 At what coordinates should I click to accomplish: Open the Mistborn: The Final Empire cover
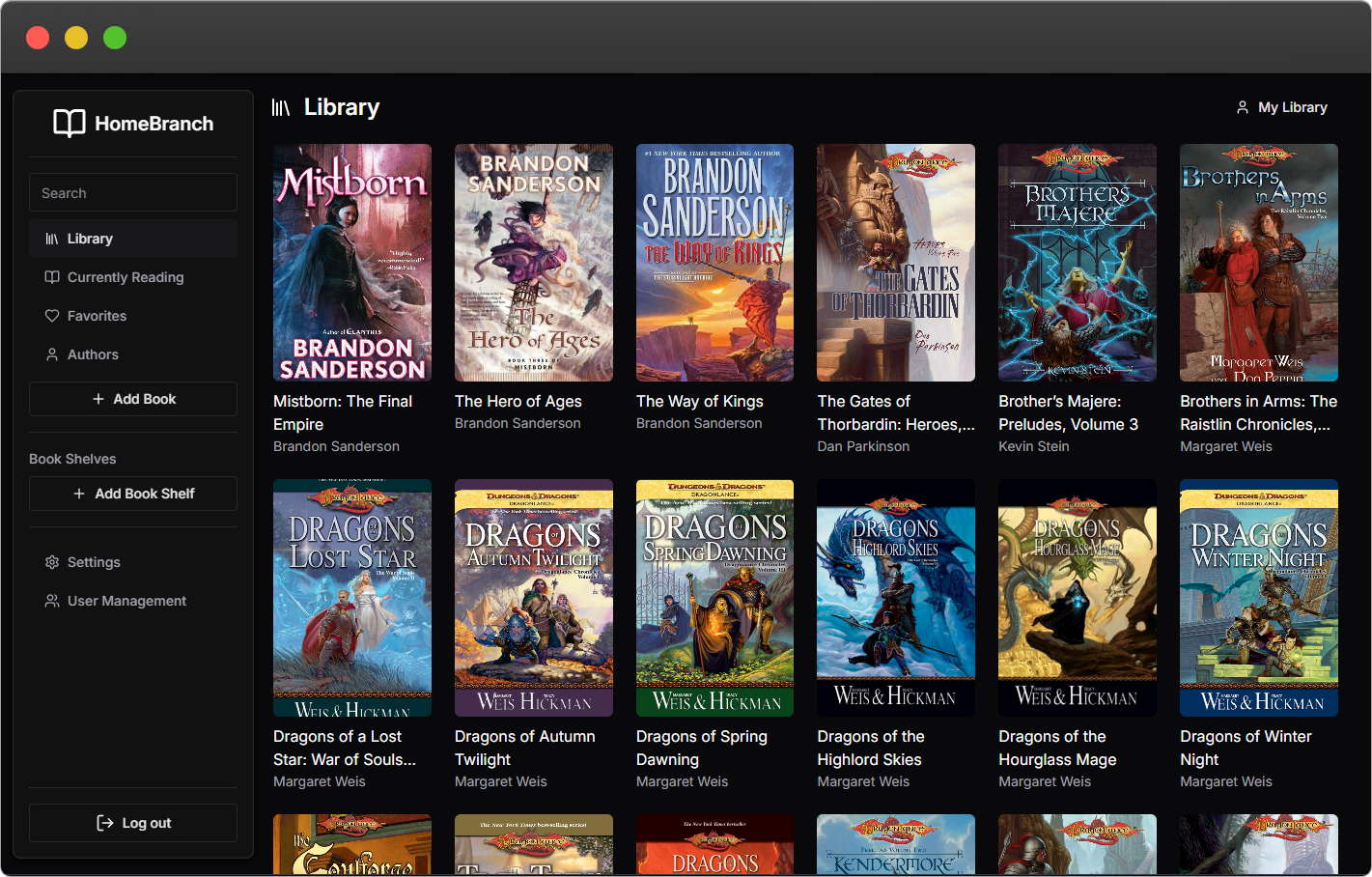tap(351, 263)
